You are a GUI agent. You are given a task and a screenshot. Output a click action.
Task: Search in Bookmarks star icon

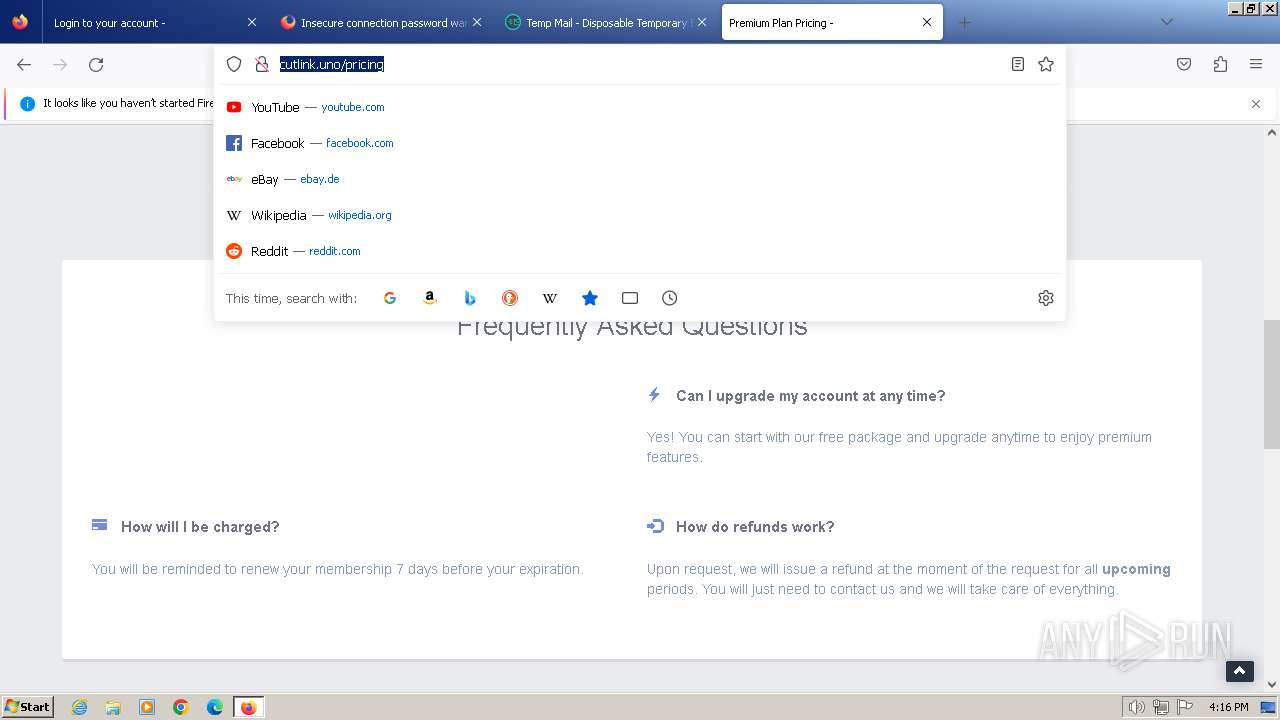pos(590,298)
